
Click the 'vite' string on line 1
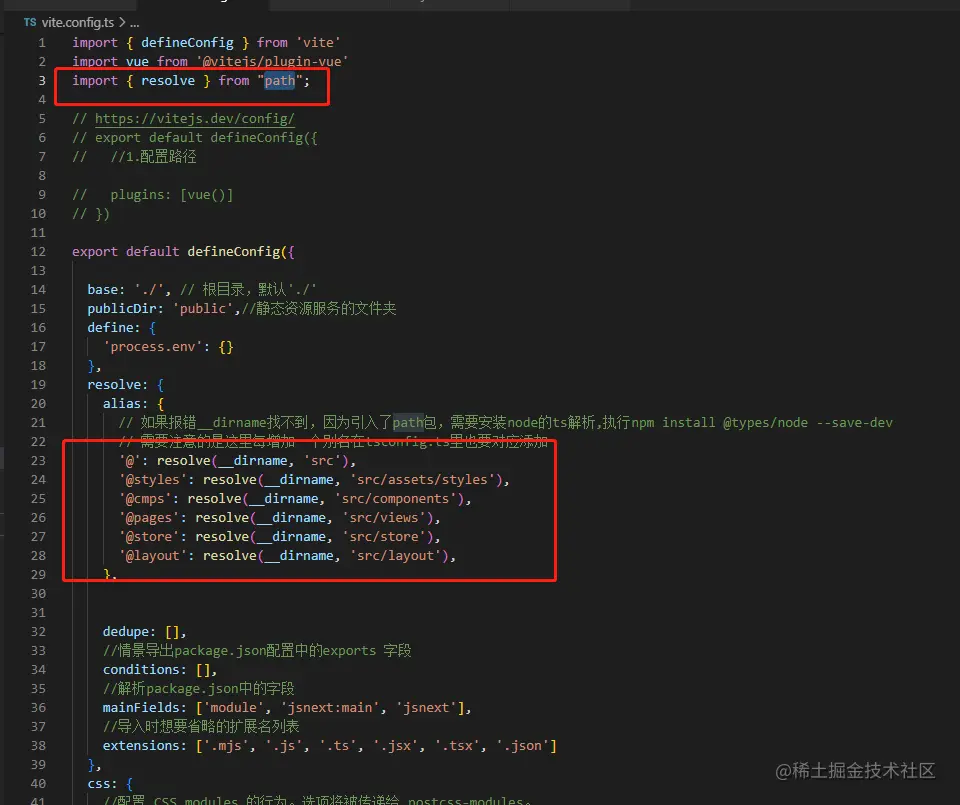pos(318,43)
